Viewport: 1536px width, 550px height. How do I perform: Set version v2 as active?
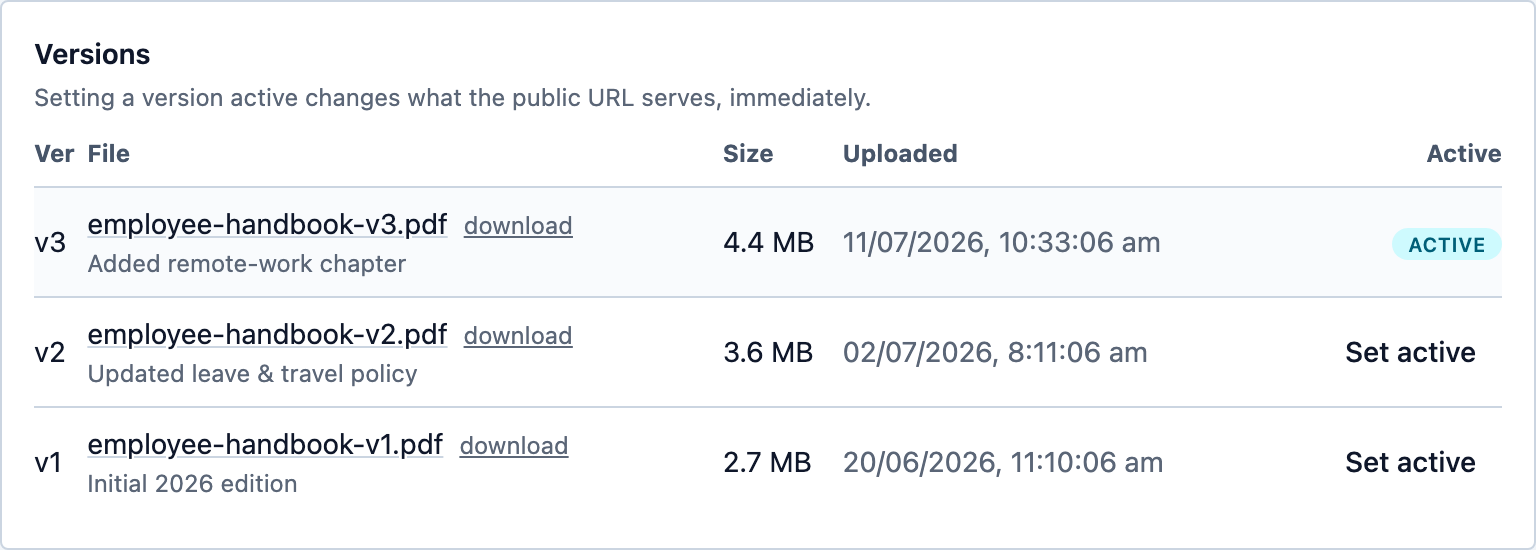click(1410, 352)
